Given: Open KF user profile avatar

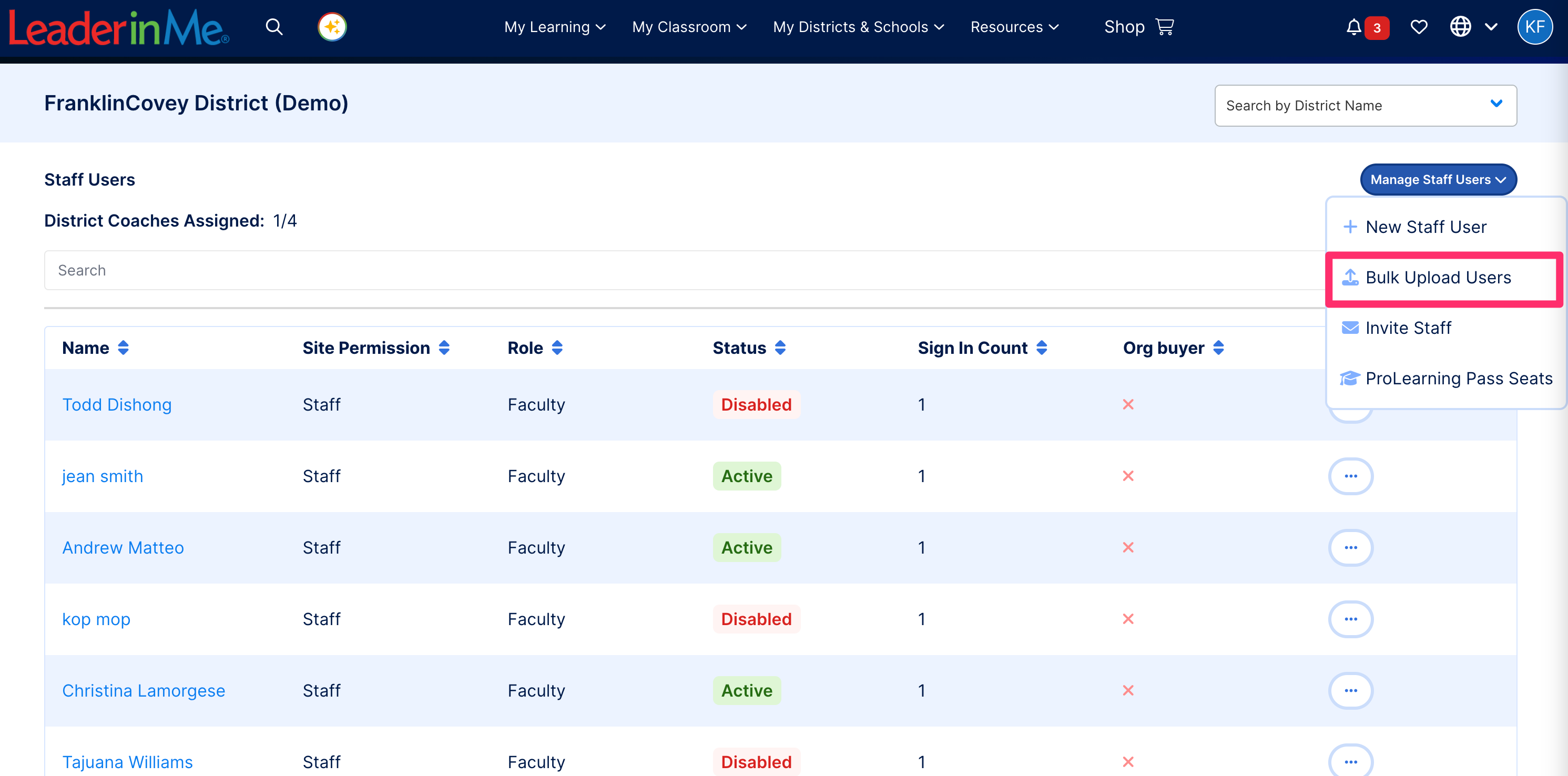Looking at the screenshot, I should [x=1534, y=27].
